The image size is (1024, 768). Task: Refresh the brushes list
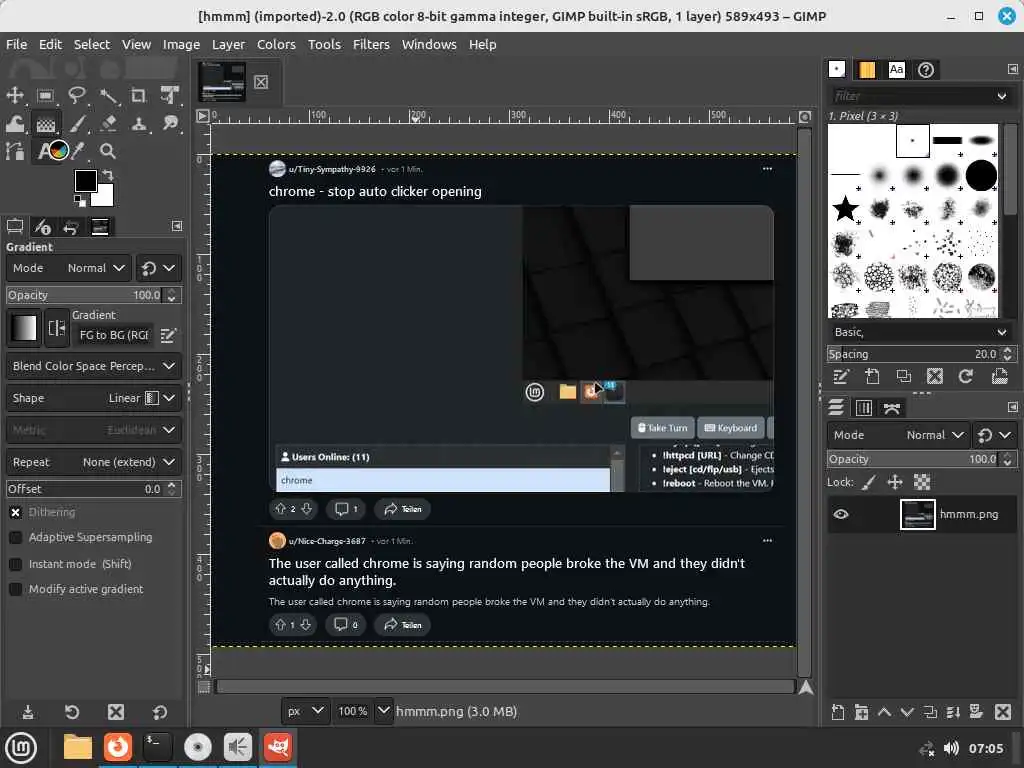click(966, 376)
